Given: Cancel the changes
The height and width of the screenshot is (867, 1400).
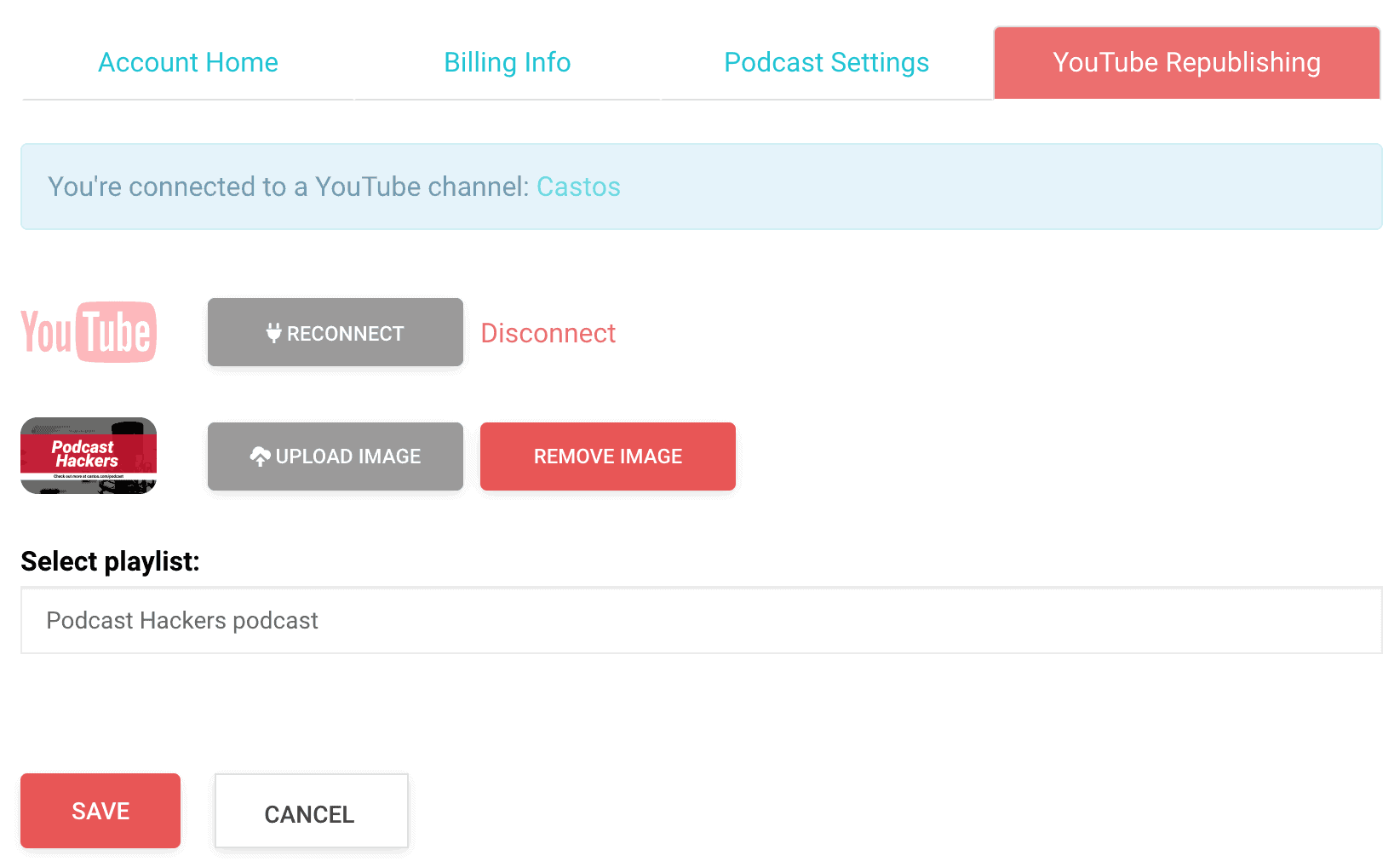Looking at the screenshot, I should tap(312, 811).
